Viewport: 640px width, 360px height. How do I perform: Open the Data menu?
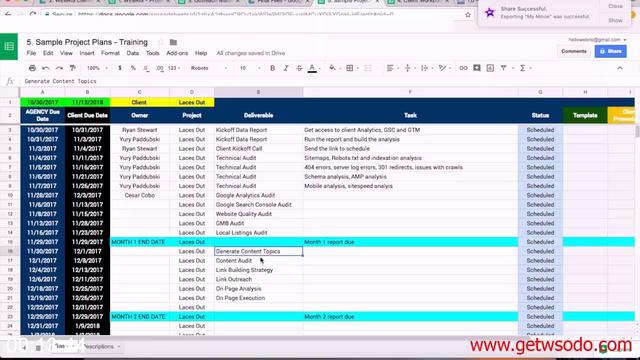[x=133, y=53]
